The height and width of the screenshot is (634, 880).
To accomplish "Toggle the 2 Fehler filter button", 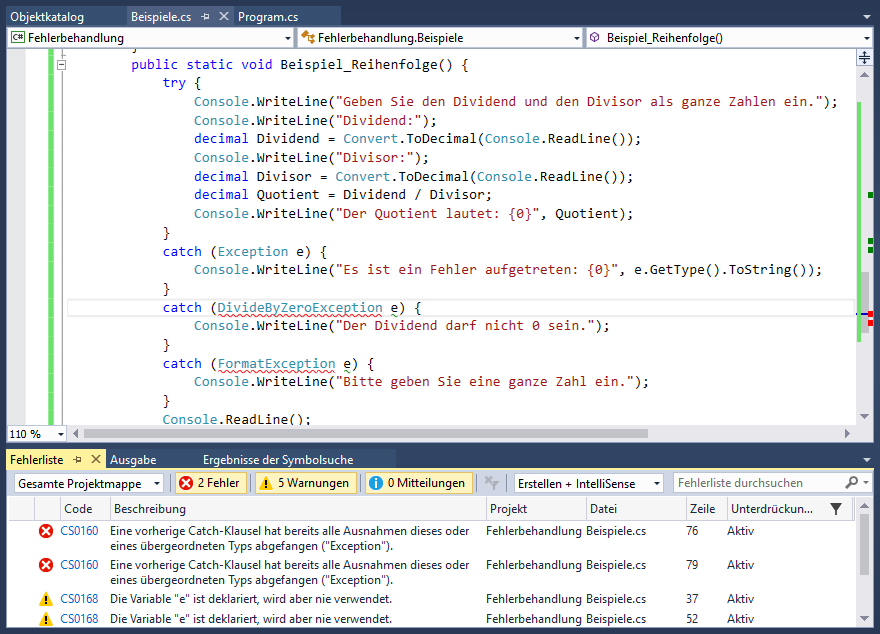I will pos(210,483).
